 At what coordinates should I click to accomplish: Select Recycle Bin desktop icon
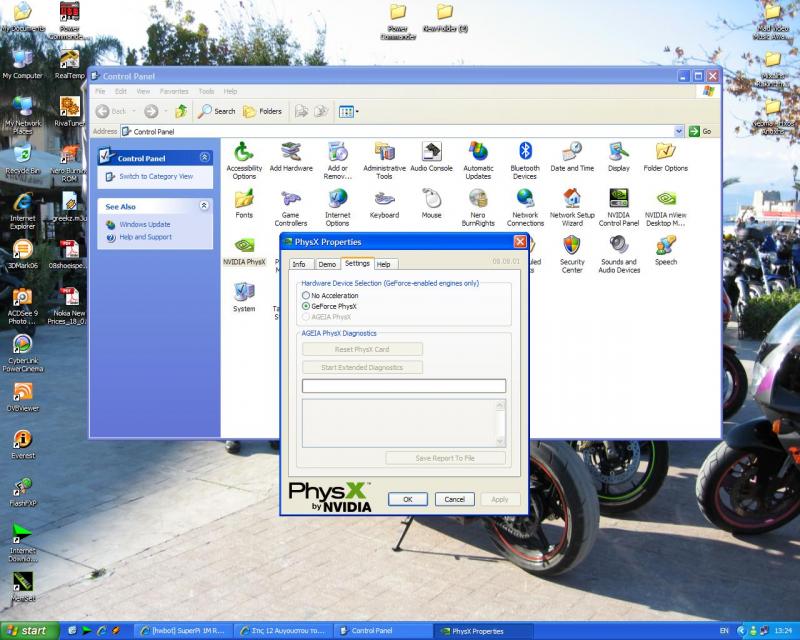(x=22, y=159)
